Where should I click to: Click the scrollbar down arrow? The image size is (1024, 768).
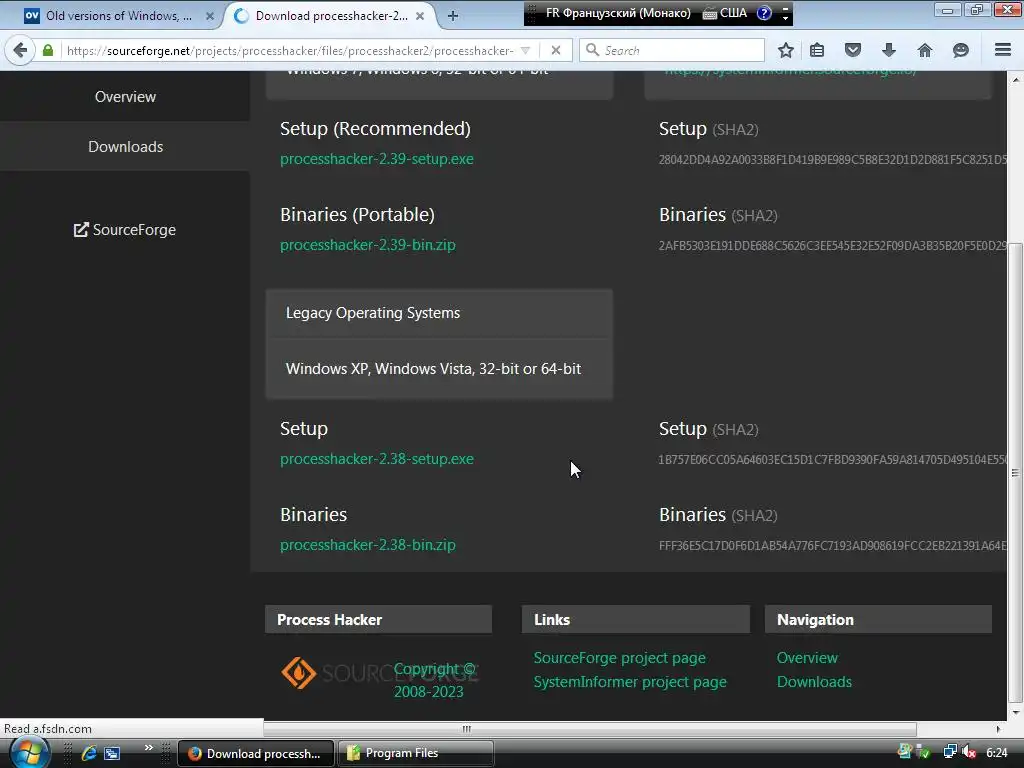(x=1015, y=712)
